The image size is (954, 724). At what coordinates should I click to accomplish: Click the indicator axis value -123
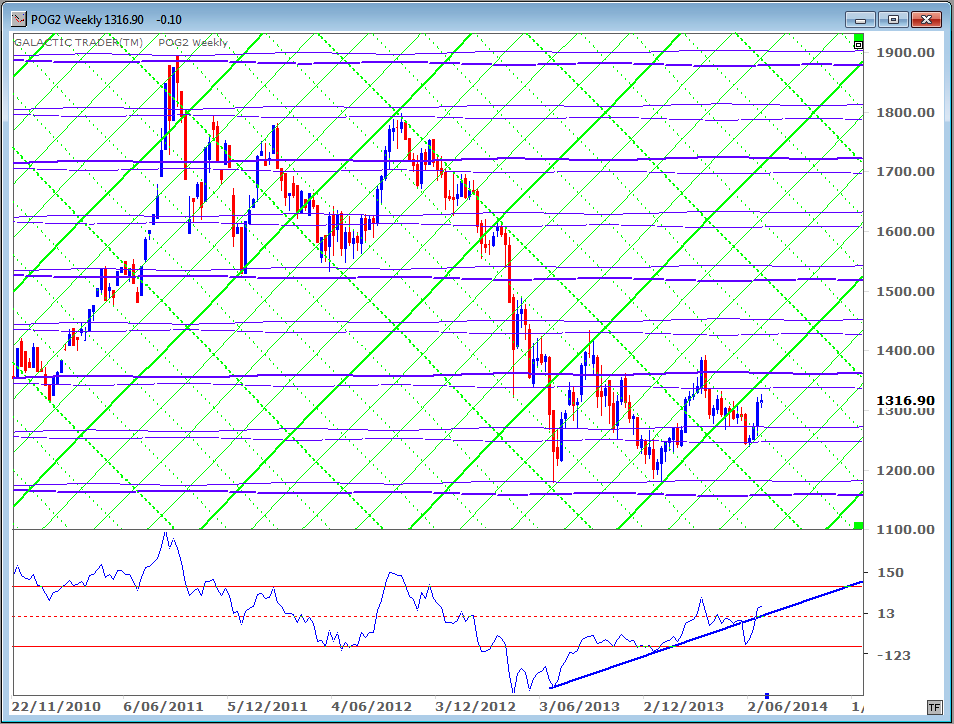(x=894, y=655)
